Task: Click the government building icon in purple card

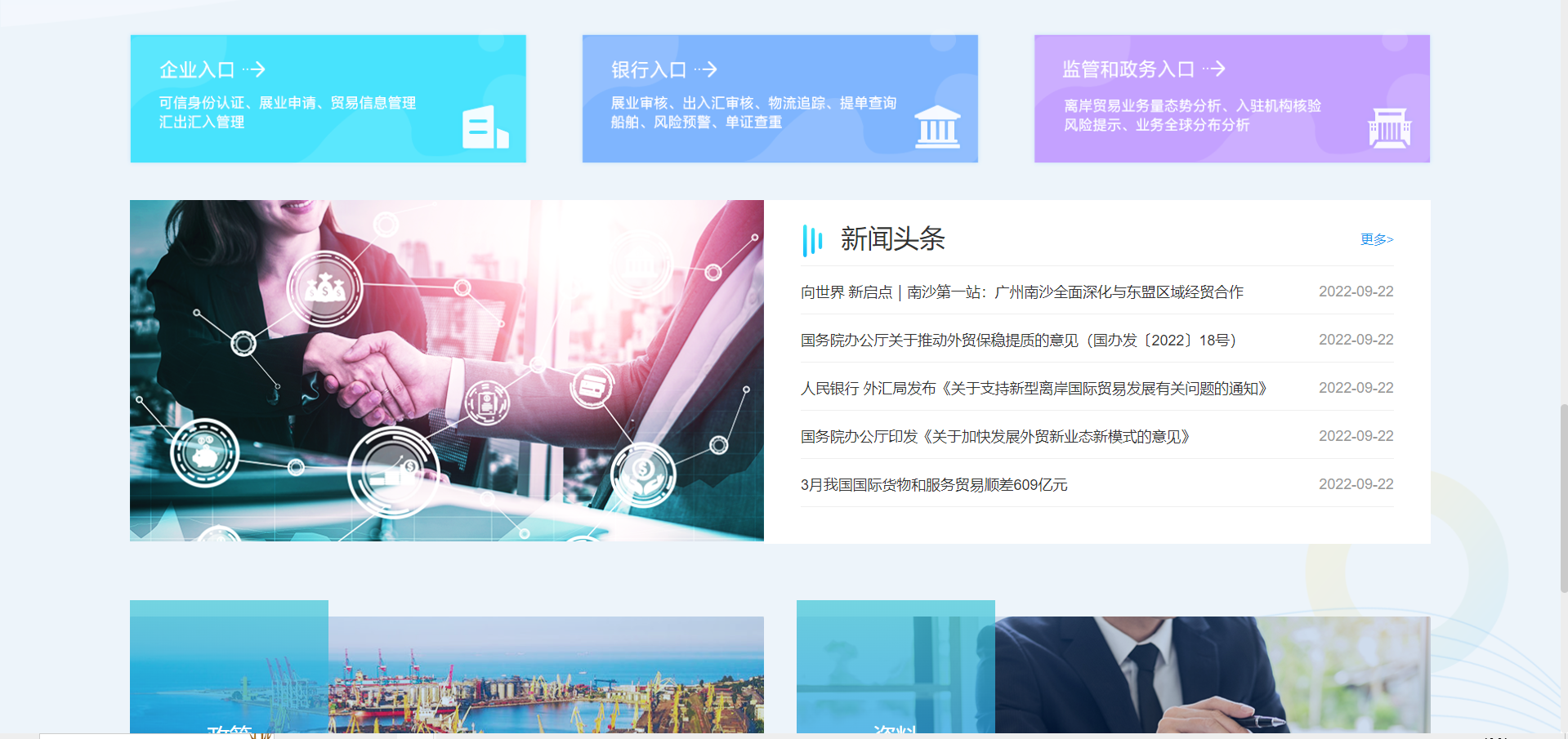Action: coord(1389,127)
